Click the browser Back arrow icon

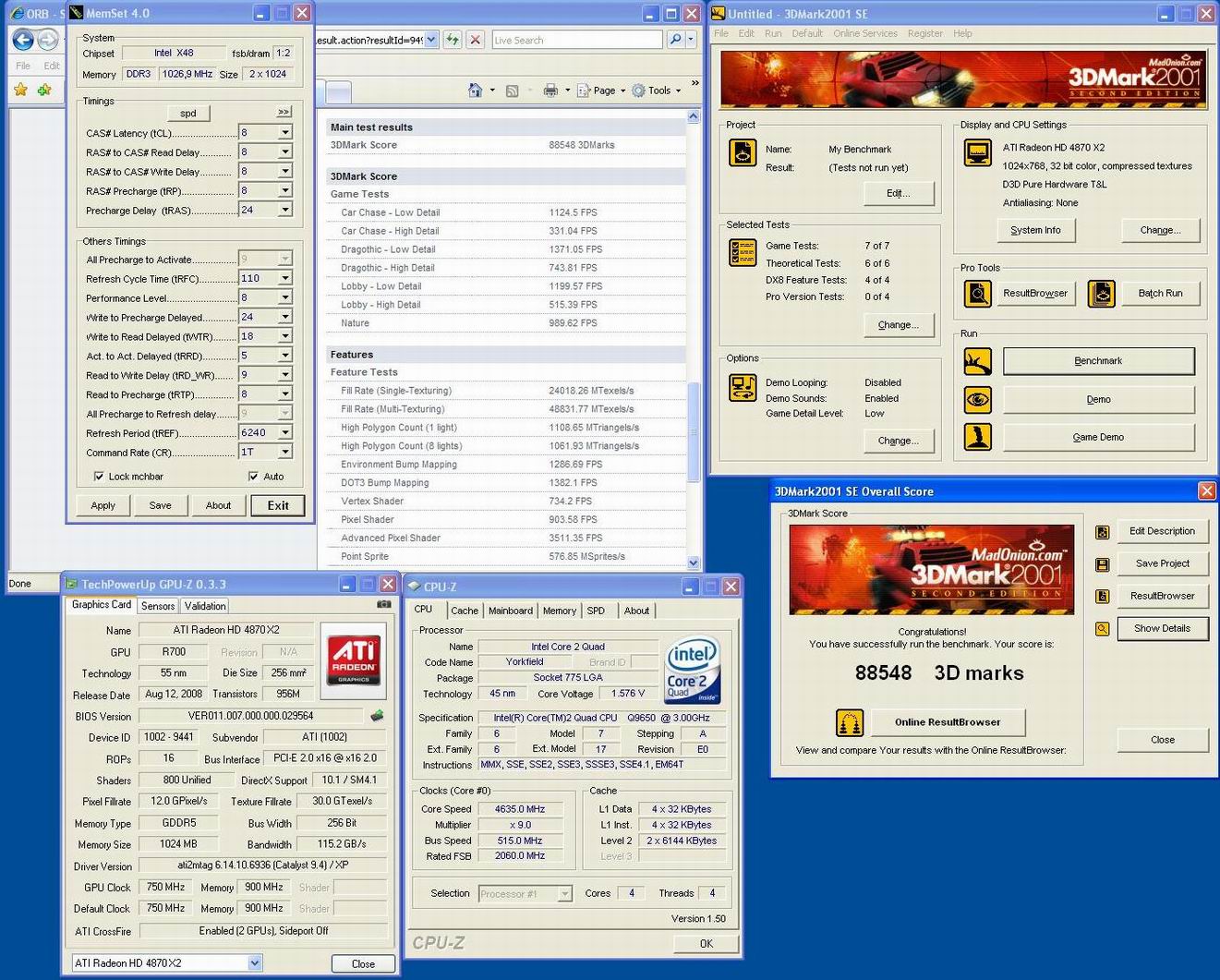[x=23, y=40]
